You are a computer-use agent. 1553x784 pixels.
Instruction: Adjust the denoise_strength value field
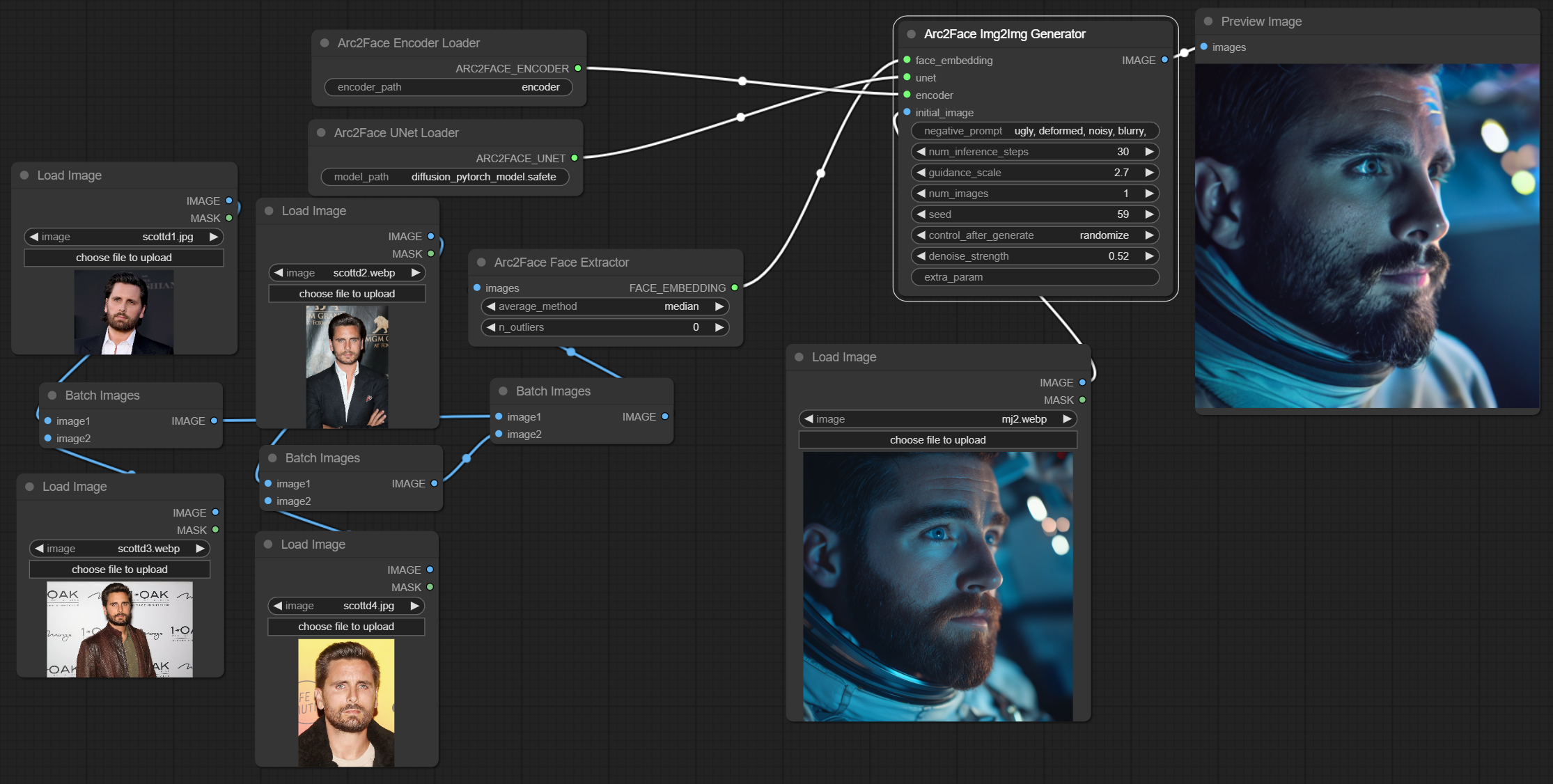[x=1035, y=256]
